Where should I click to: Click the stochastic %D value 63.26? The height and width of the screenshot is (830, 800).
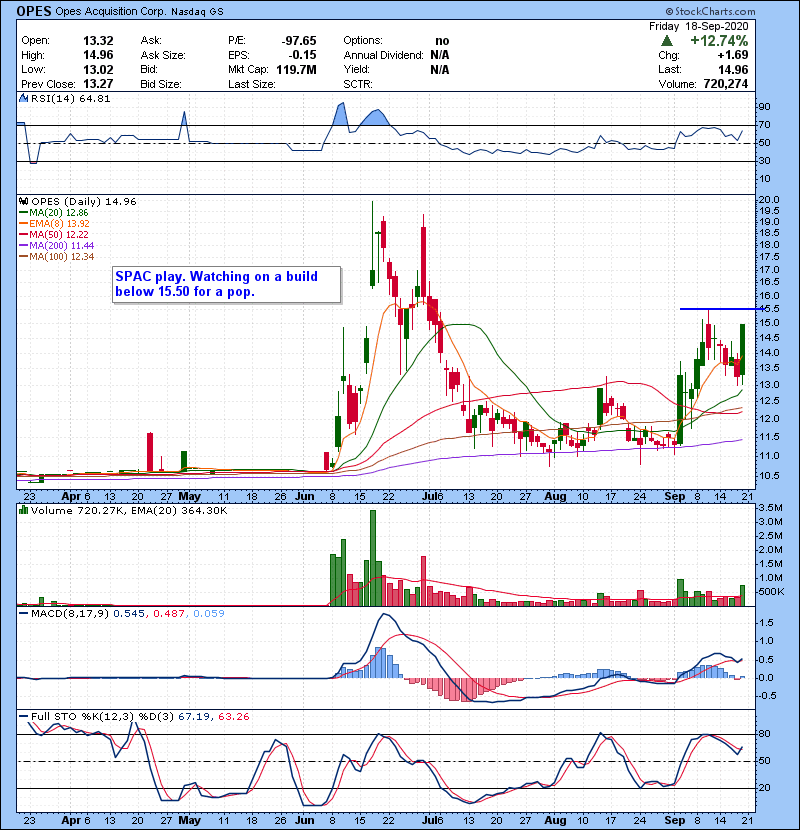coord(233,717)
